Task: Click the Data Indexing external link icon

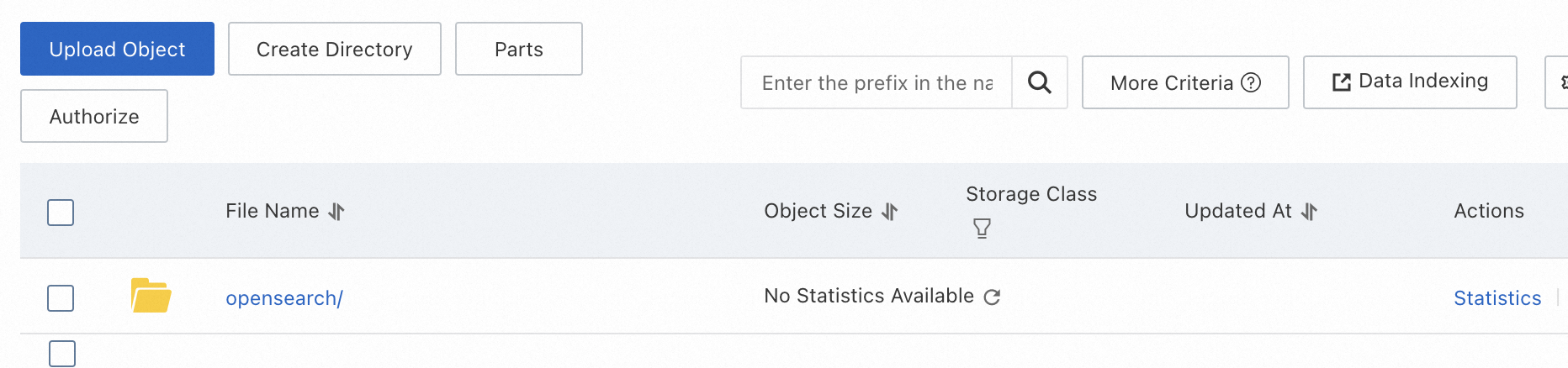Action: tap(1341, 81)
